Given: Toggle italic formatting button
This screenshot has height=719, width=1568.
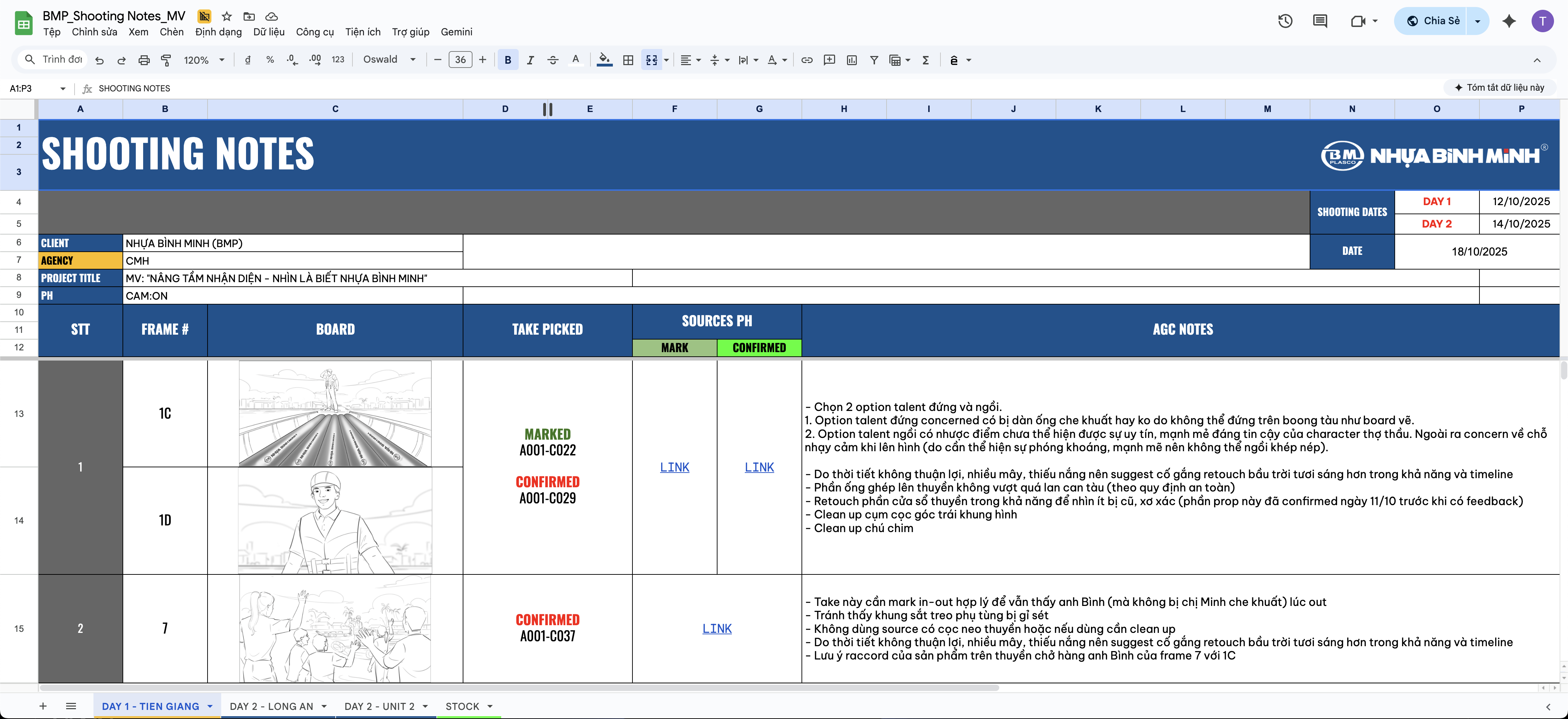Looking at the screenshot, I should [x=530, y=60].
